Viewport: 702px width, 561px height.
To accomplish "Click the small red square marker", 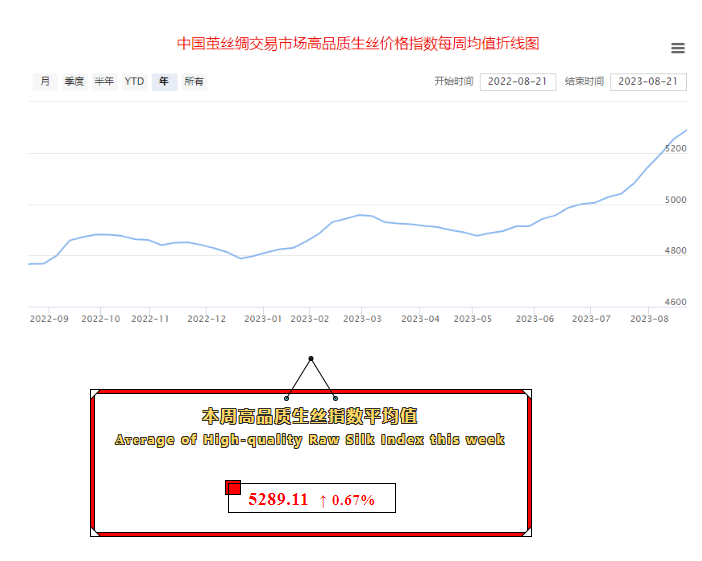I will pyautogui.click(x=233, y=487).
